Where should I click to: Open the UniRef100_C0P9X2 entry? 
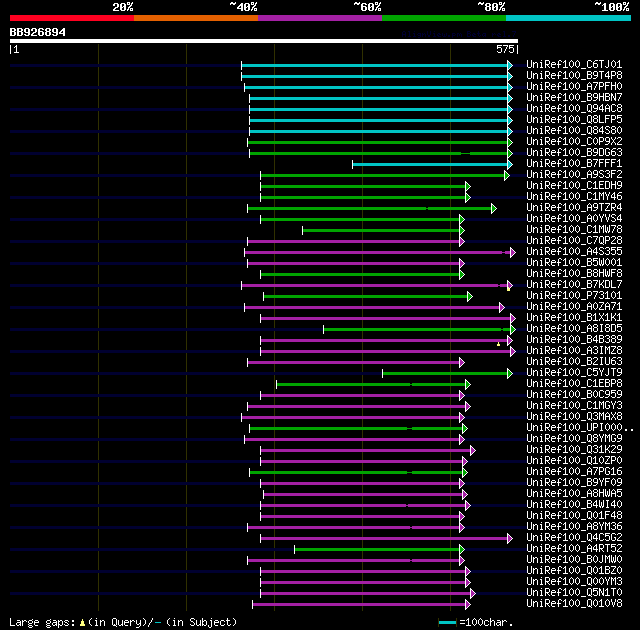574,142
